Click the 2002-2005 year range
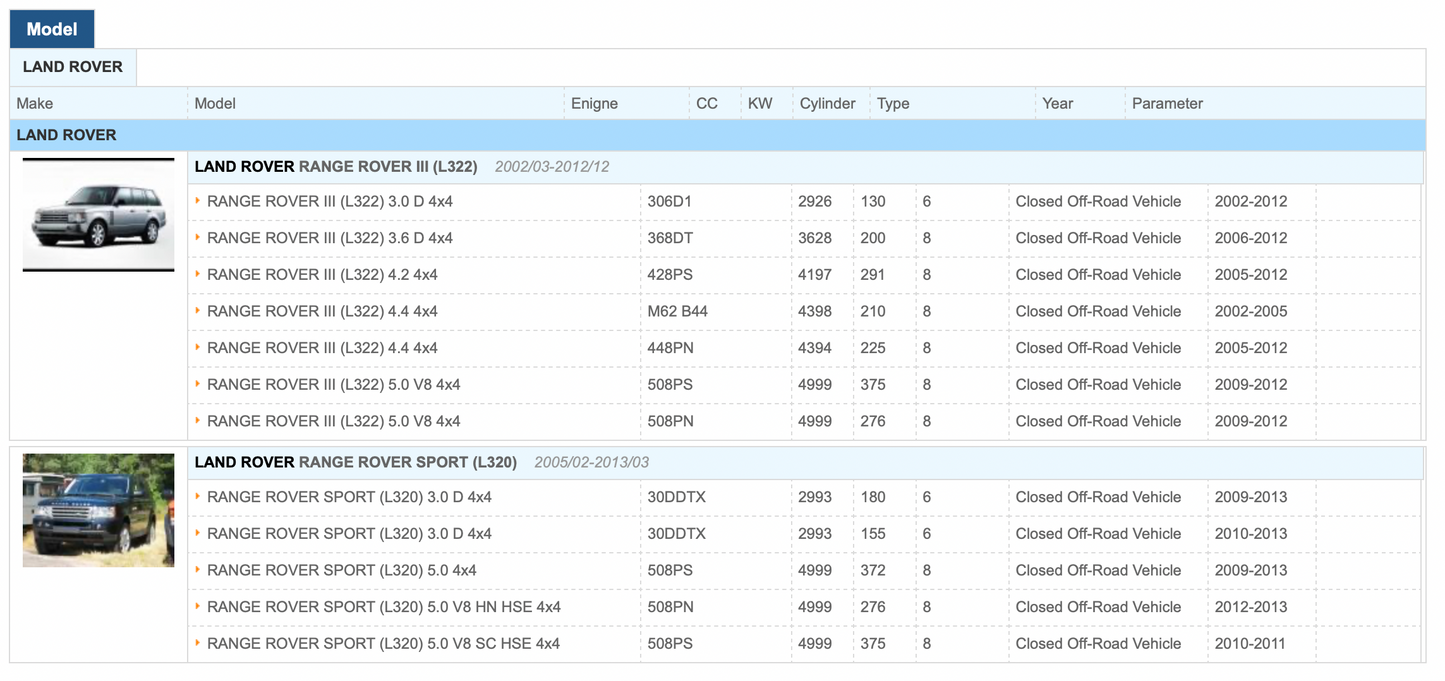1445x681 pixels. (x=1251, y=311)
